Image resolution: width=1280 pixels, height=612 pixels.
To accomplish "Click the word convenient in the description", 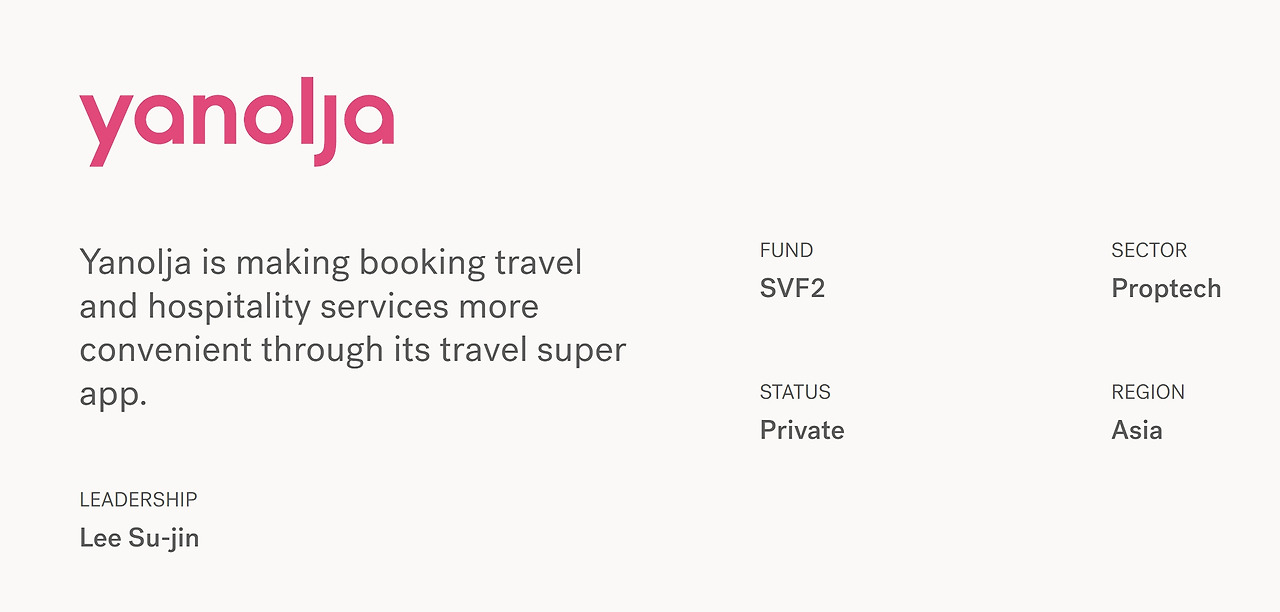I will point(166,350).
